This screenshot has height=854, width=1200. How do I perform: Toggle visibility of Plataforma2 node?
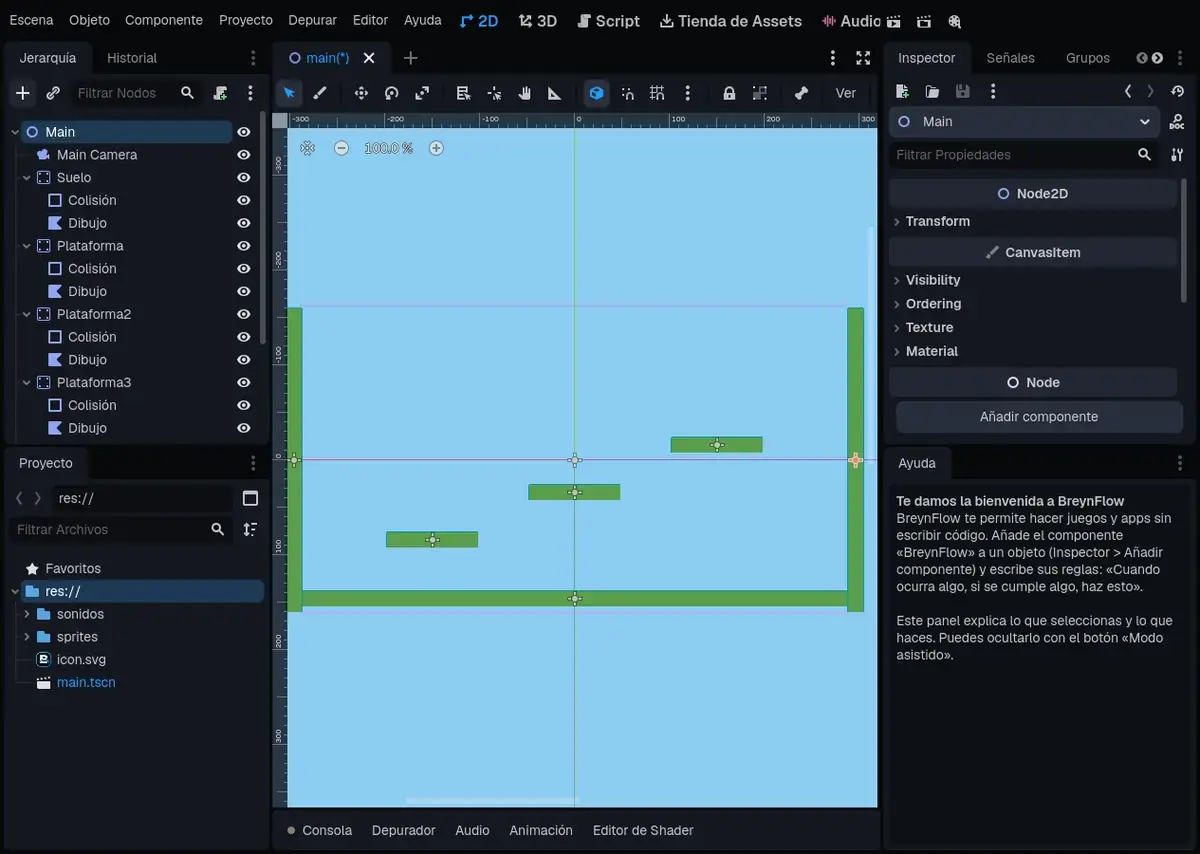pyautogui.click(x=243, y=314)
